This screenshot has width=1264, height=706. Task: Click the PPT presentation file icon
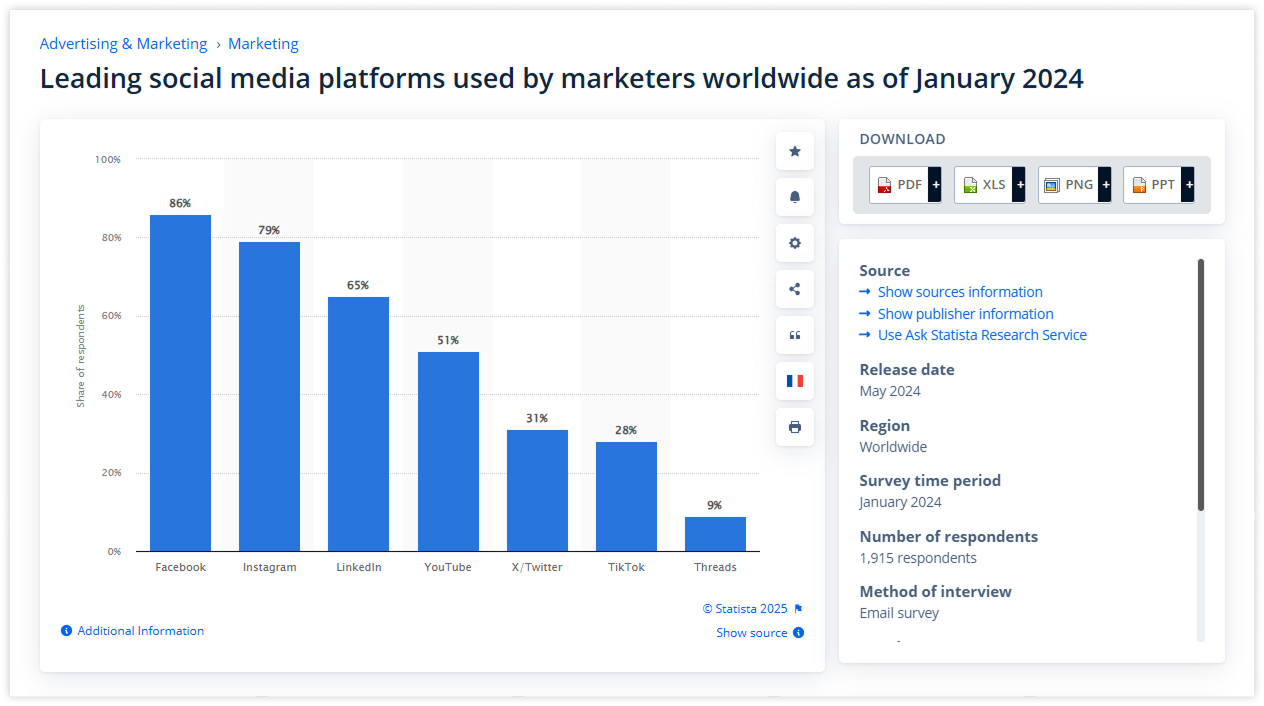[x=1139, y=185]
